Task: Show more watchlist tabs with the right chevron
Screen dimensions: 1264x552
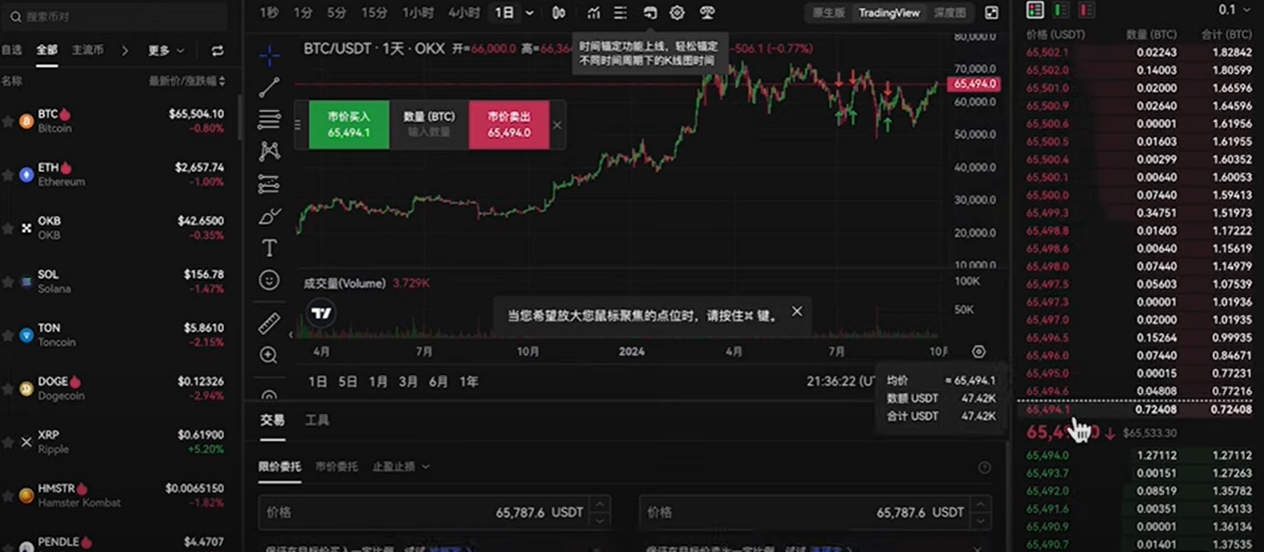Action: point(125,50)
